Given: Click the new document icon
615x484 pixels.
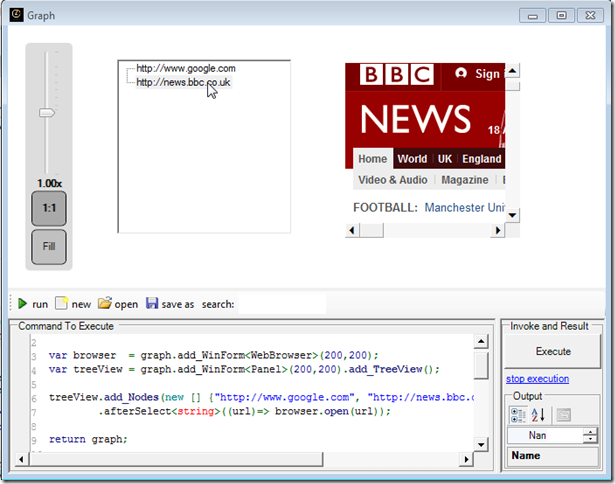Looking at the screenshot, I should coord(62,303).
